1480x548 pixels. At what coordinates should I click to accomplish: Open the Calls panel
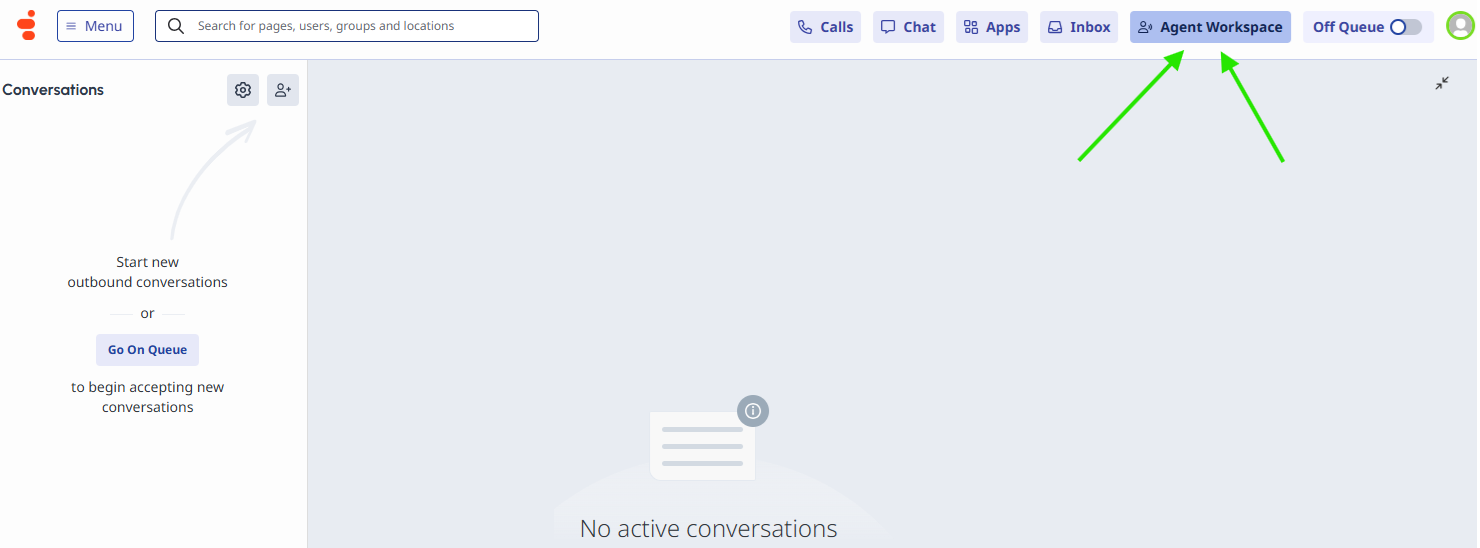pyautogui.click(x=825, y=27)
